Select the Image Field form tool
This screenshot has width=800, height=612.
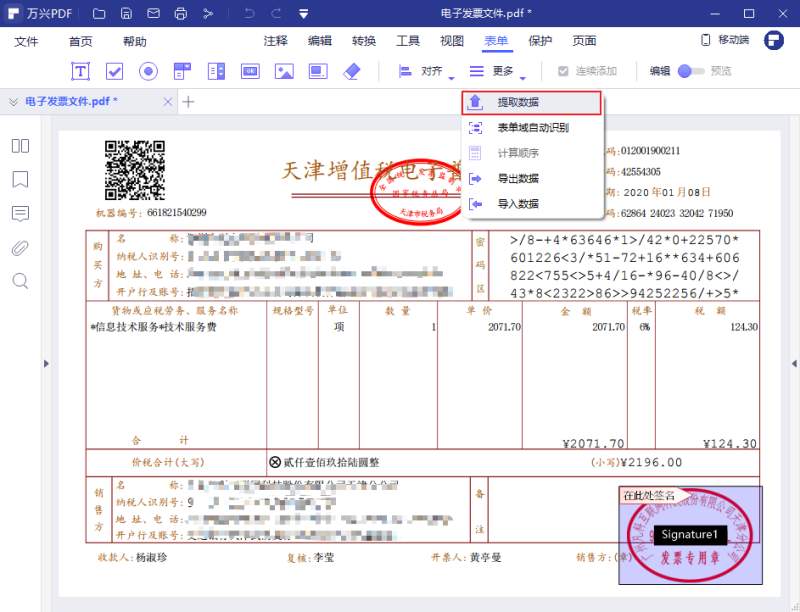pyautogui.click(x=285, y=71)
